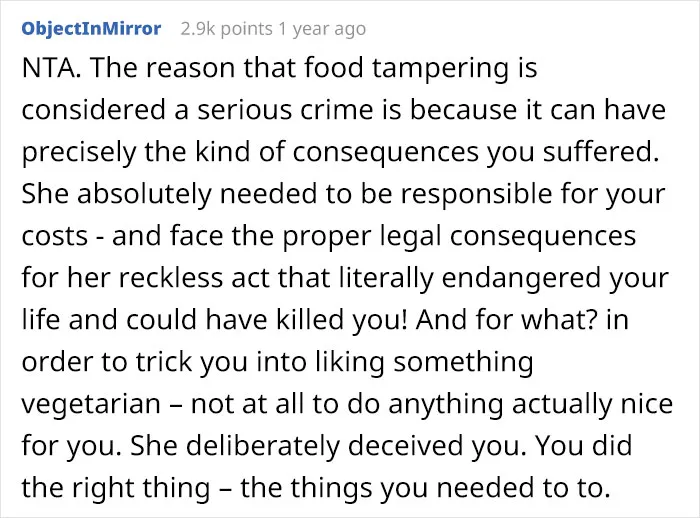The image size is (700, 518).
Task: Click the phrase 'anything actually nice'
Action: [x=530, y=404]
